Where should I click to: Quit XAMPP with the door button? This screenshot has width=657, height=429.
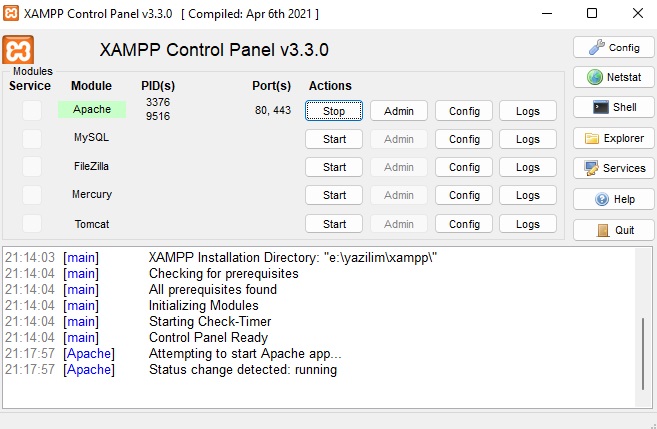tap(613, 230)
